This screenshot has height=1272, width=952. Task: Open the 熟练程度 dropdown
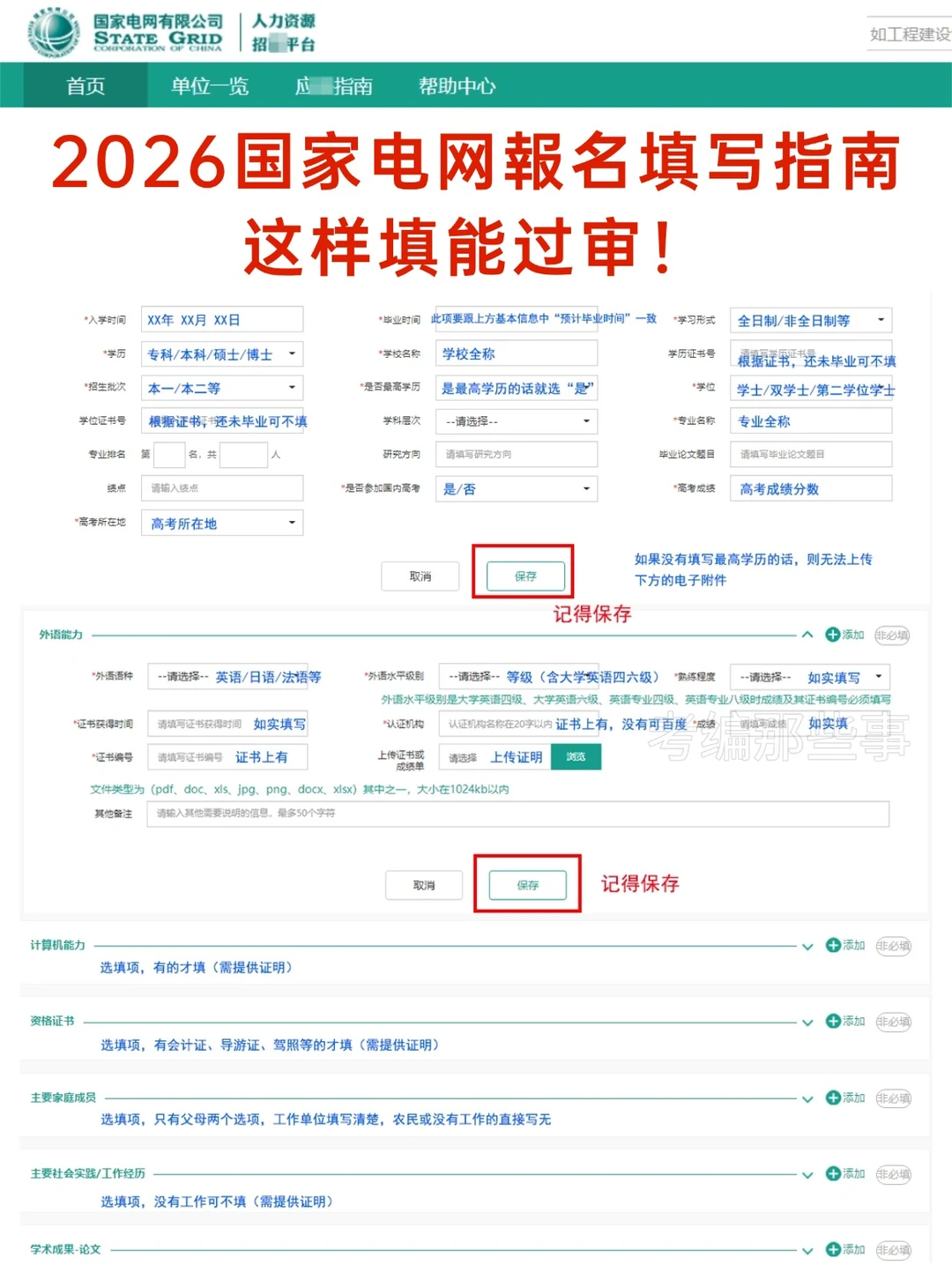[810, 677]
